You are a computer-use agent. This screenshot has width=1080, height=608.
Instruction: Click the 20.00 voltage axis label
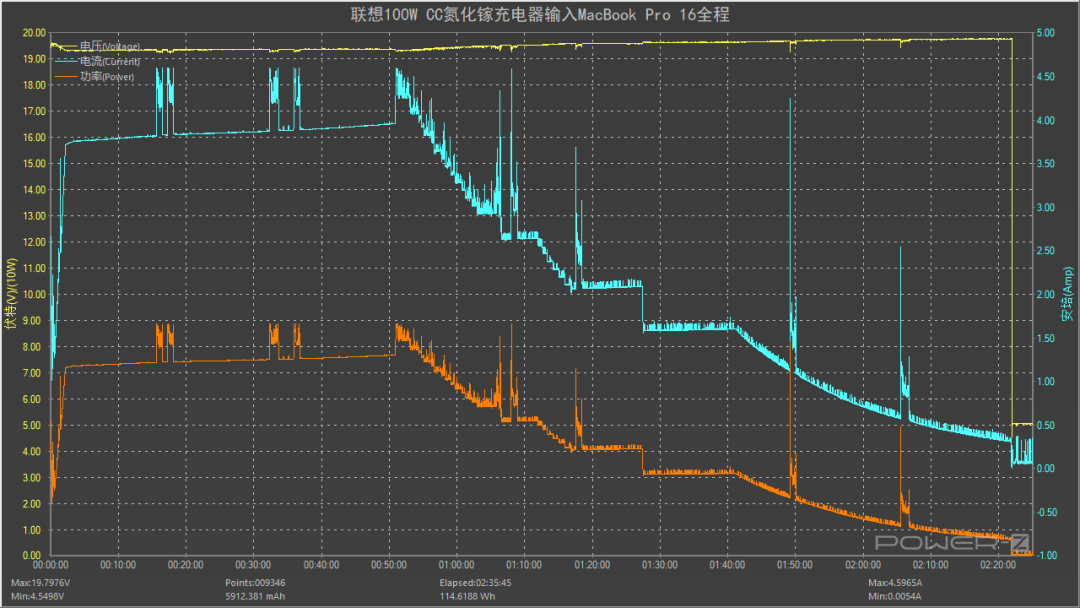tap(34, 32)
